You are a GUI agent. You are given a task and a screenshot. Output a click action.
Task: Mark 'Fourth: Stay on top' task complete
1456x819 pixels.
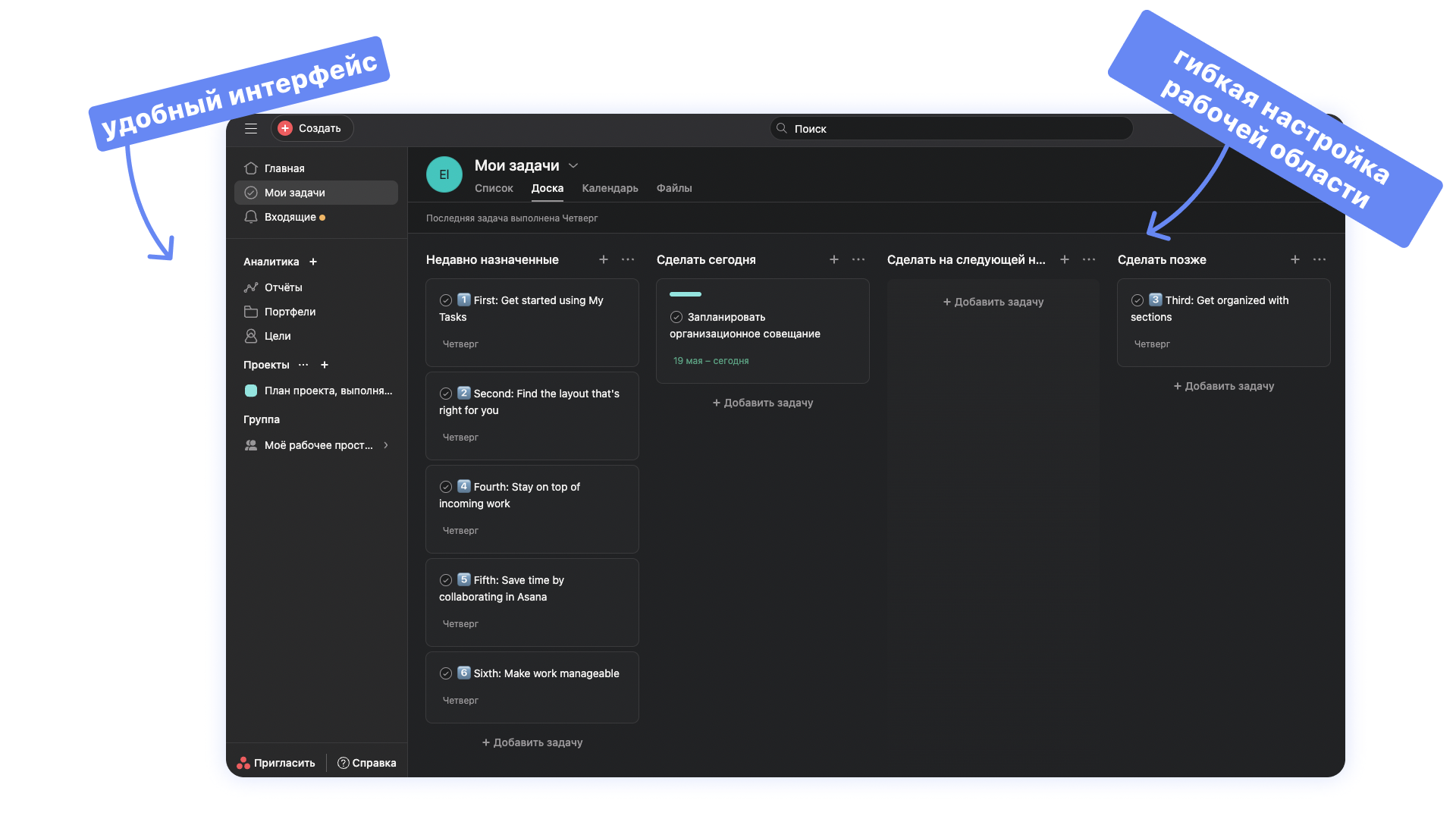coord(446,487)
